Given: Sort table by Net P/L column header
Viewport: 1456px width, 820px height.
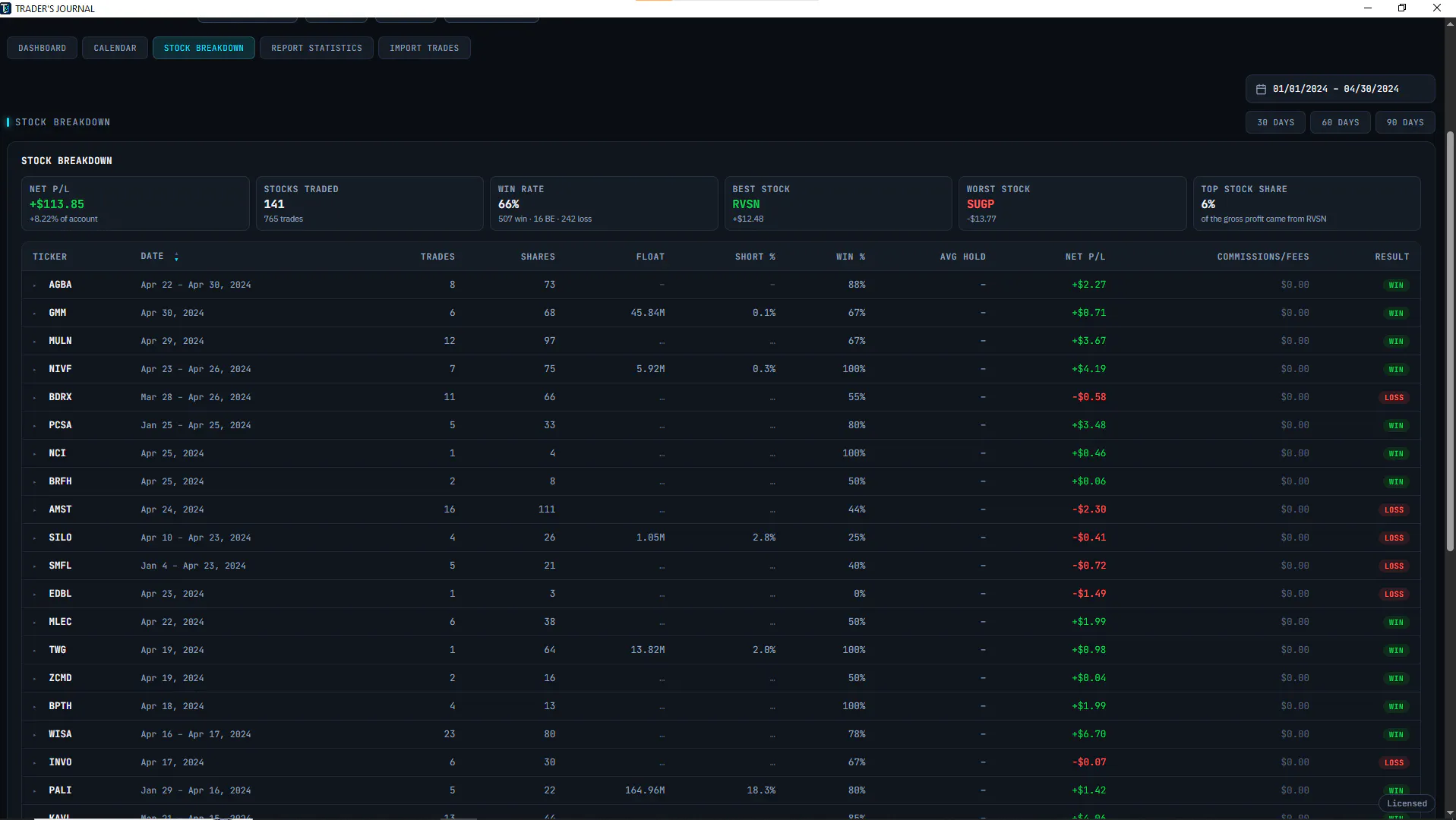Looking at the screenshot, I should pyautogui.click(x=1085, y=257).
